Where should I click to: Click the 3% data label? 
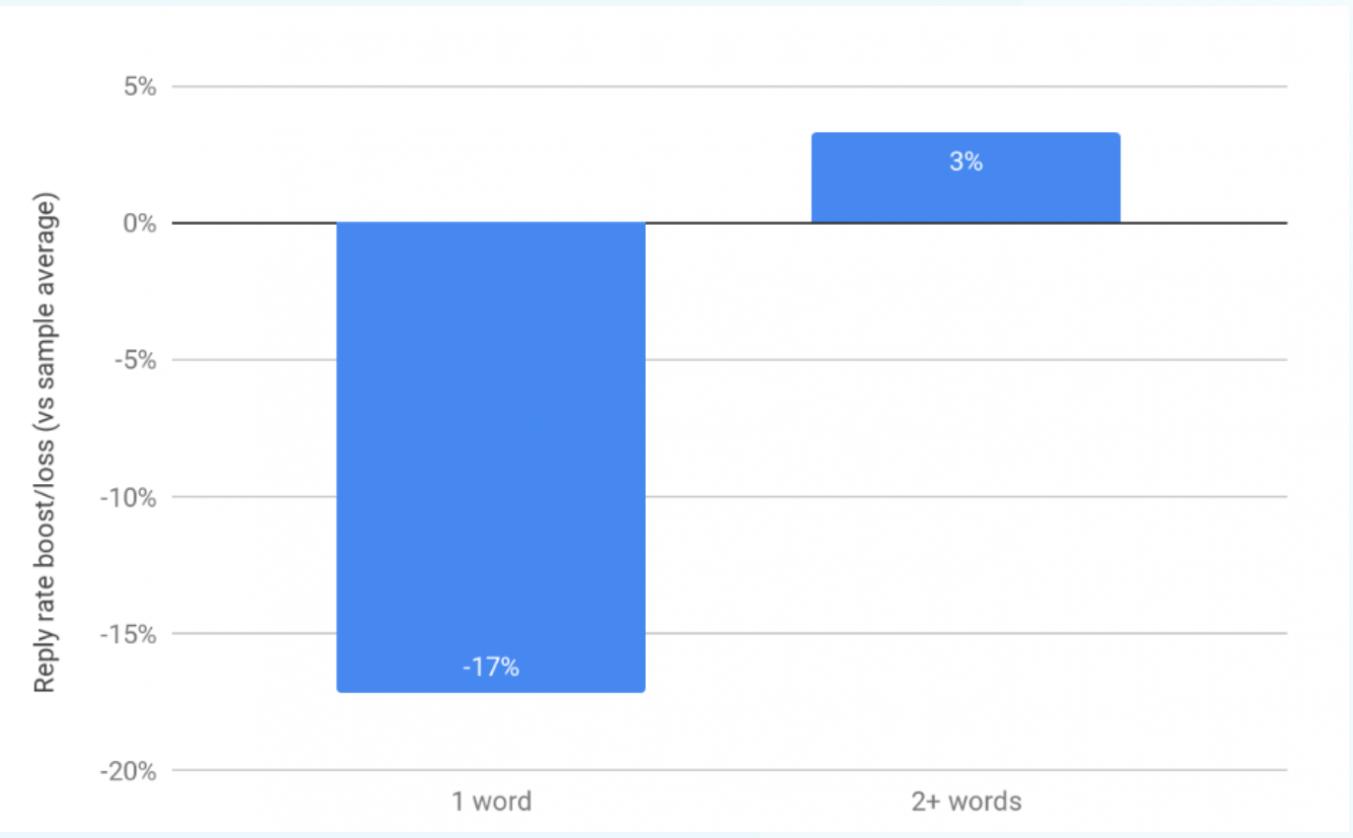click(x=966, y=162)
